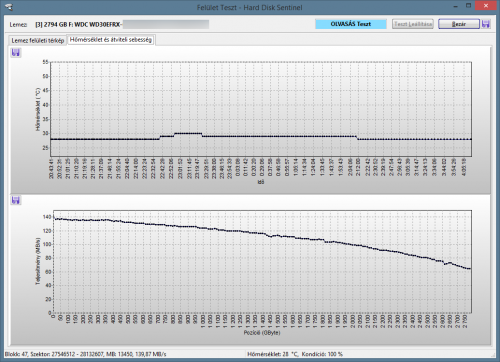Click the Lemez: label
Viewport: 500px width, 362px height.
click(18, 25)
